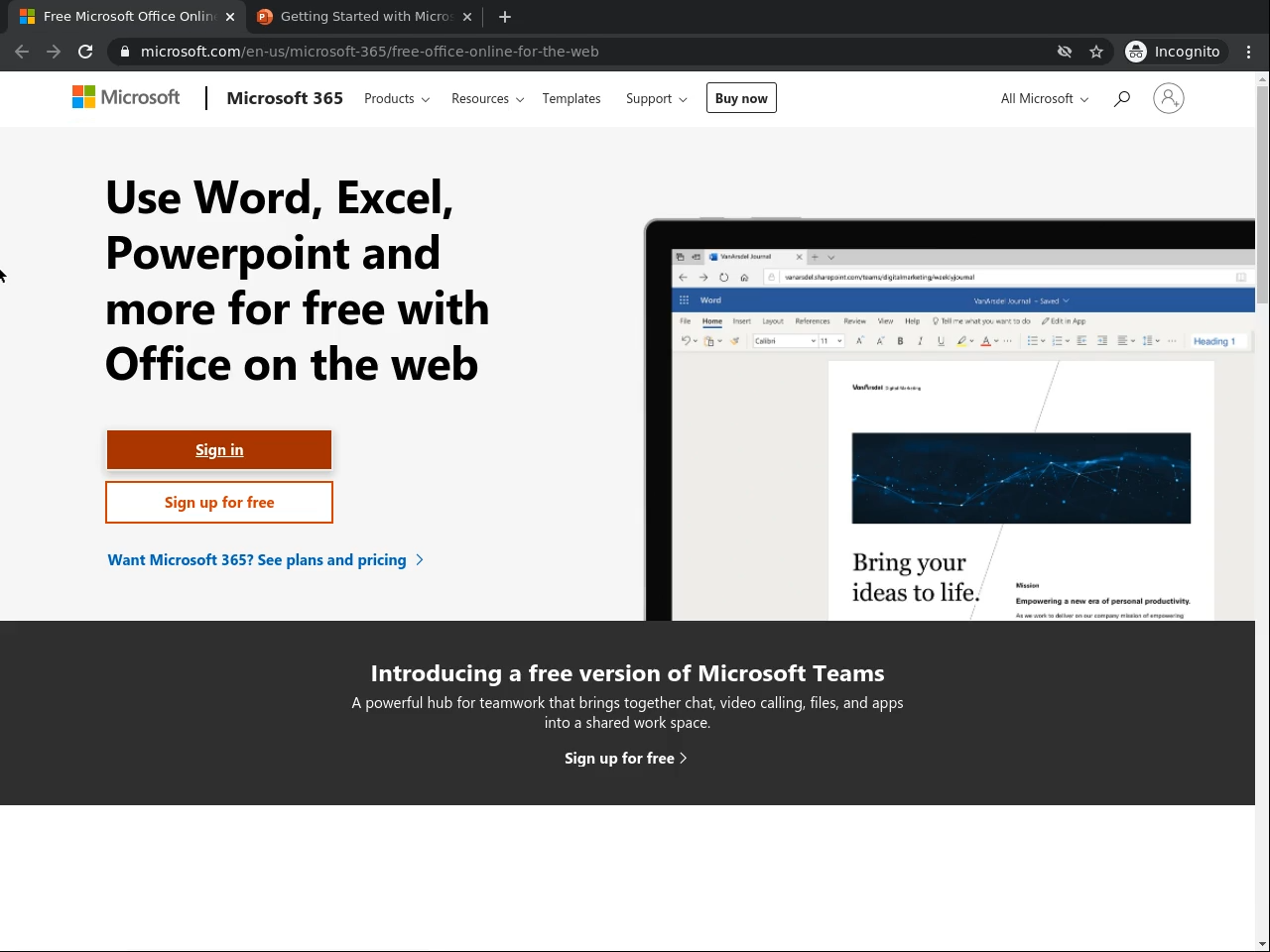Image resolution: width=1270 pixels, height=952 pixels.
Task: Bookmark this page with star icon
Action: coord(1096,52)
